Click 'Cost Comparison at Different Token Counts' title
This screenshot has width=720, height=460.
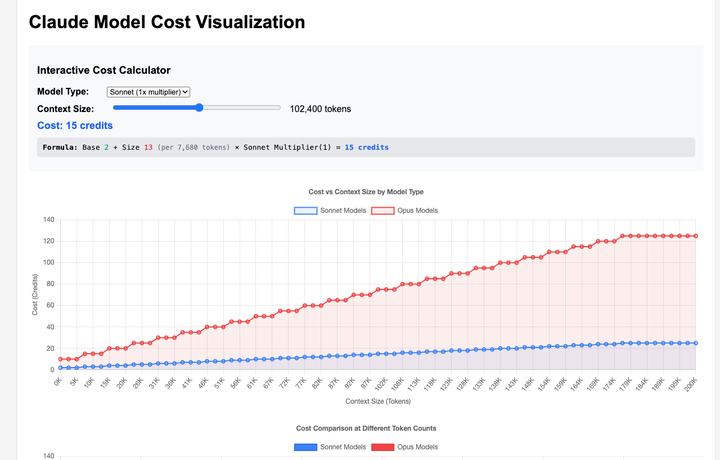(366, 428)
